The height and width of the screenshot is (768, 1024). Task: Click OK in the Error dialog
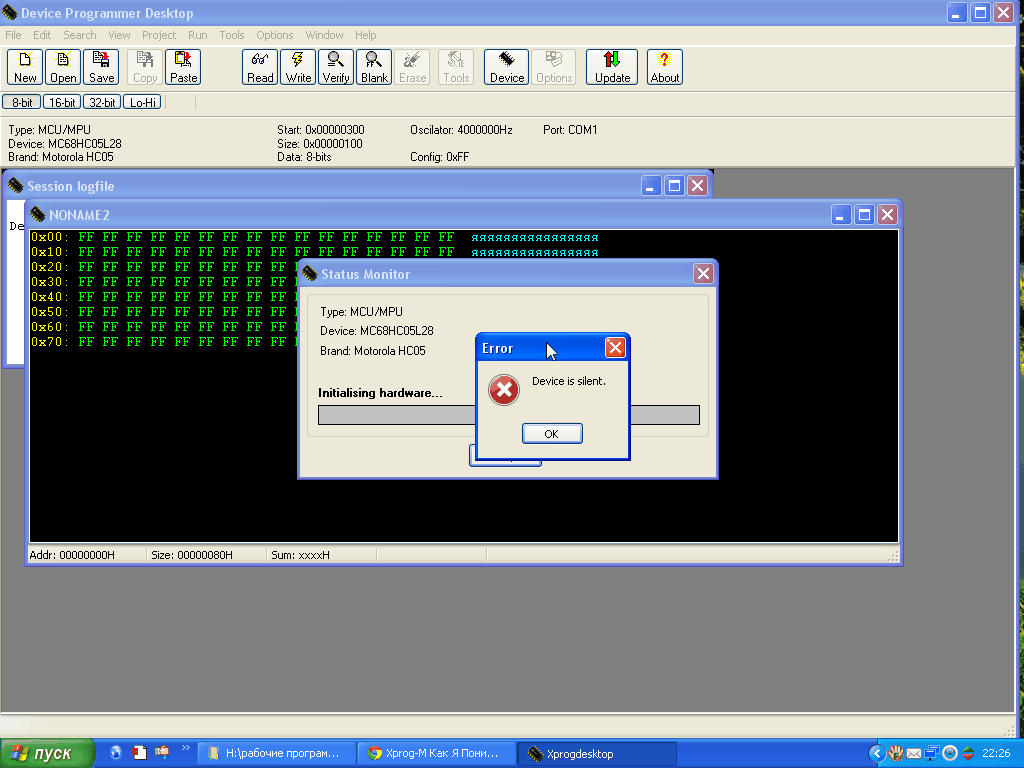pos(552,434)
